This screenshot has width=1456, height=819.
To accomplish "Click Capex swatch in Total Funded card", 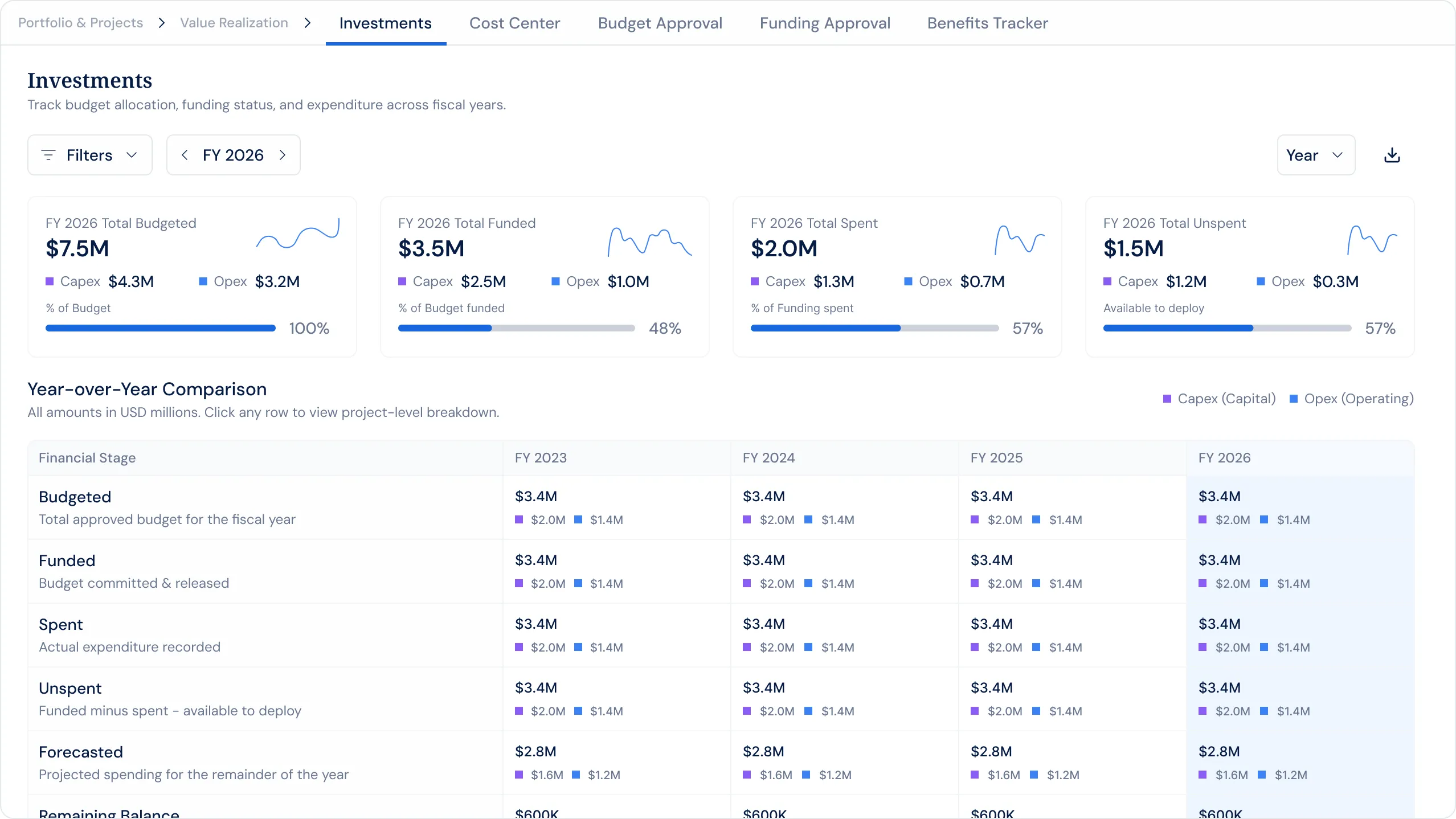I will click(x=402, y=281).
